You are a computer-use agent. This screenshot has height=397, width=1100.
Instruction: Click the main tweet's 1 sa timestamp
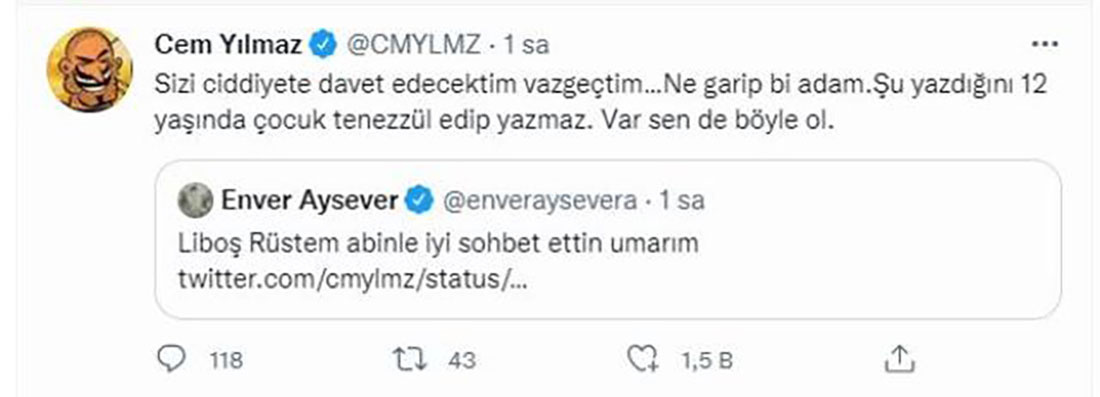525,46
